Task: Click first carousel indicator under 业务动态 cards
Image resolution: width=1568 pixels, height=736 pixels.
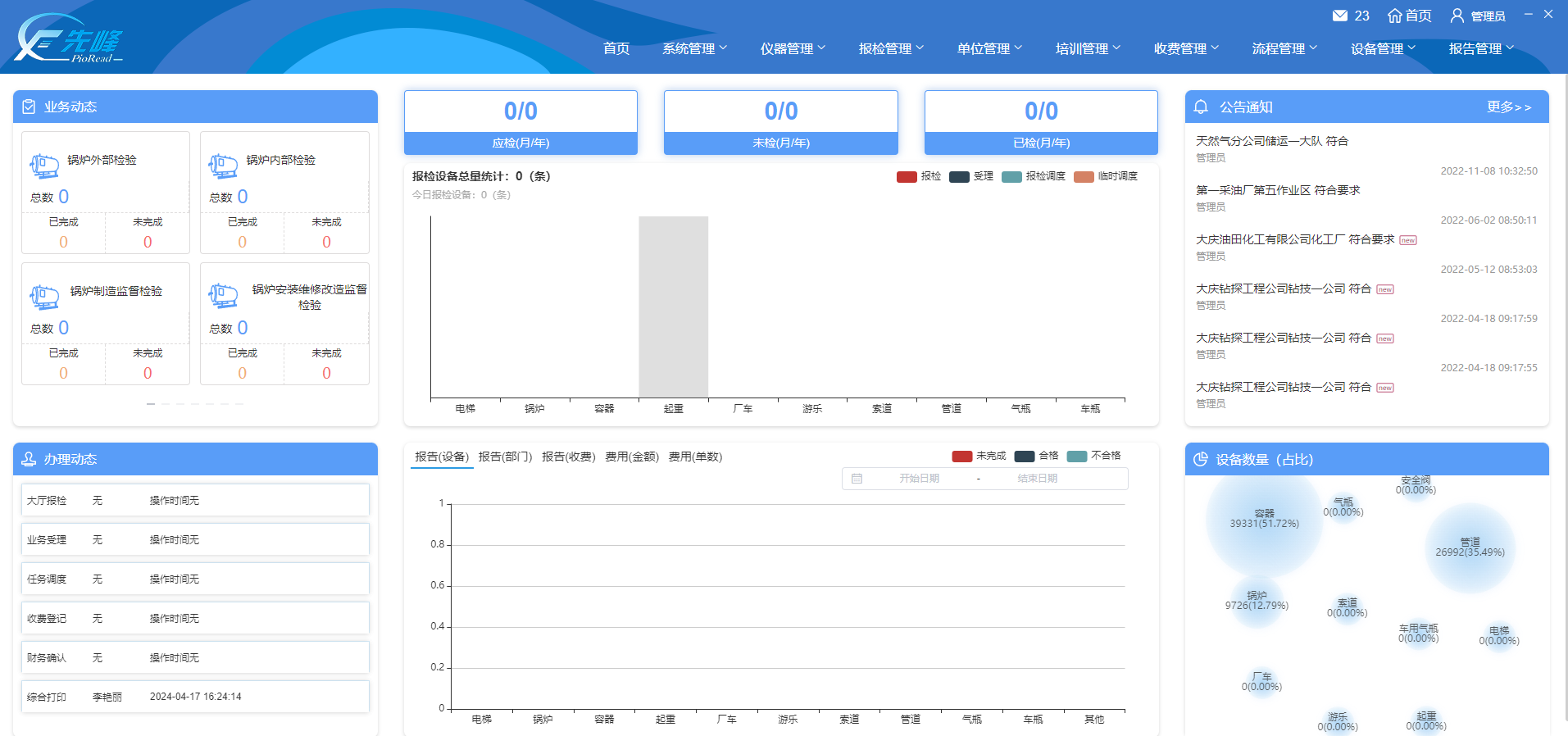Action: [151, 404]
